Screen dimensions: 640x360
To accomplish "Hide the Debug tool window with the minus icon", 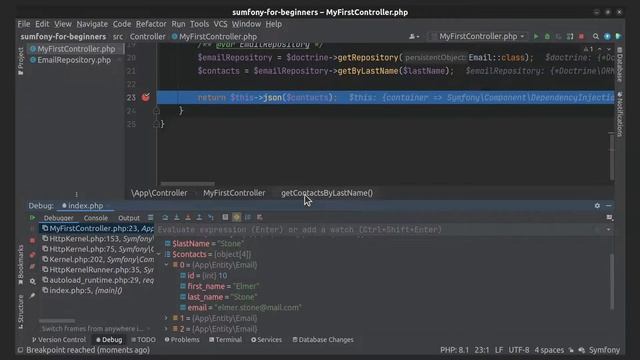I will coord(609,206).
